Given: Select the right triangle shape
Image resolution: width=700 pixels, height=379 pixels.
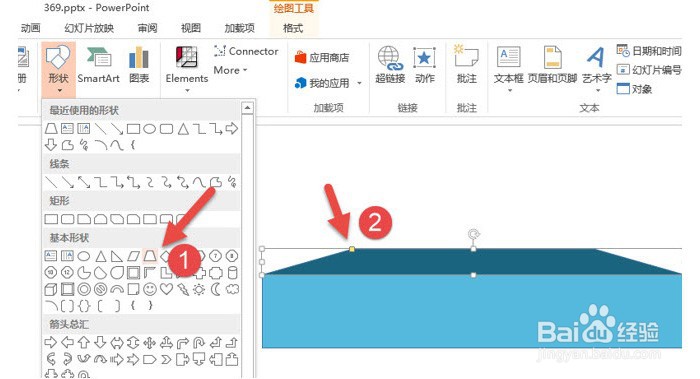Looking at the screenshot, I should click(117, 256).
